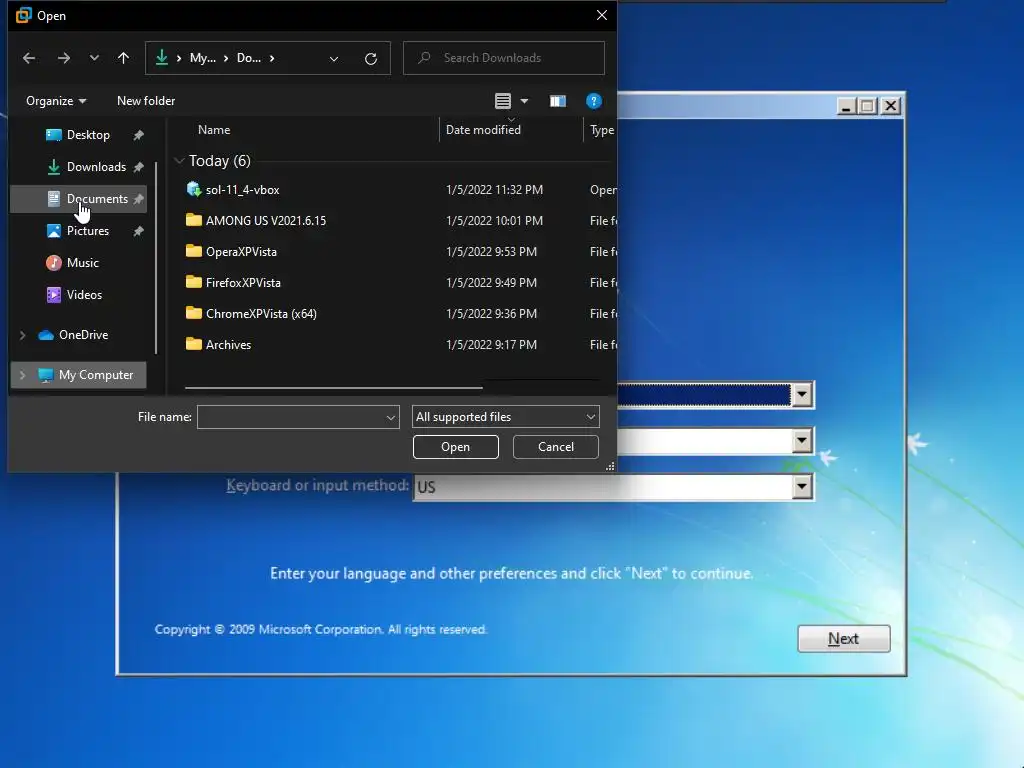Change the view layout icon
The height and width of the screenshot is (768, 1024).
click(x=502, y=101)
